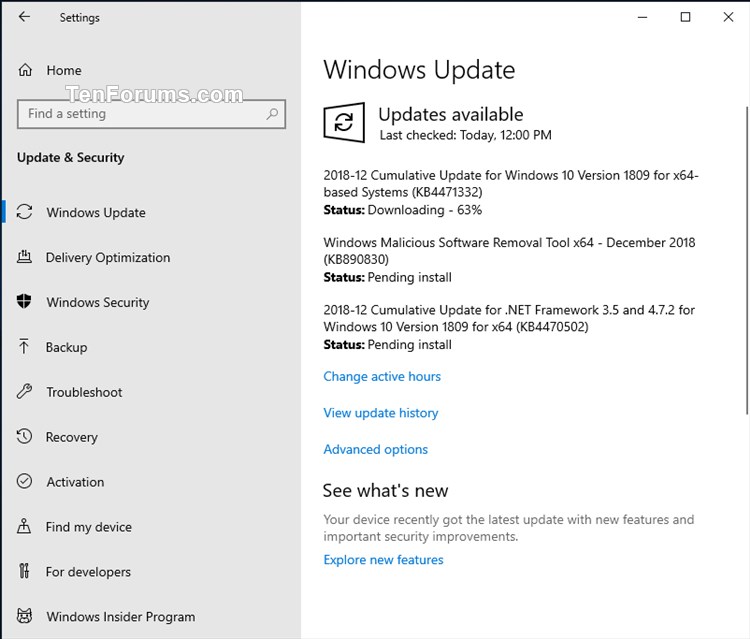Focus the Find a setting search box
The width and height of the screenshot is (750, 639).
(x=151, y=114)
